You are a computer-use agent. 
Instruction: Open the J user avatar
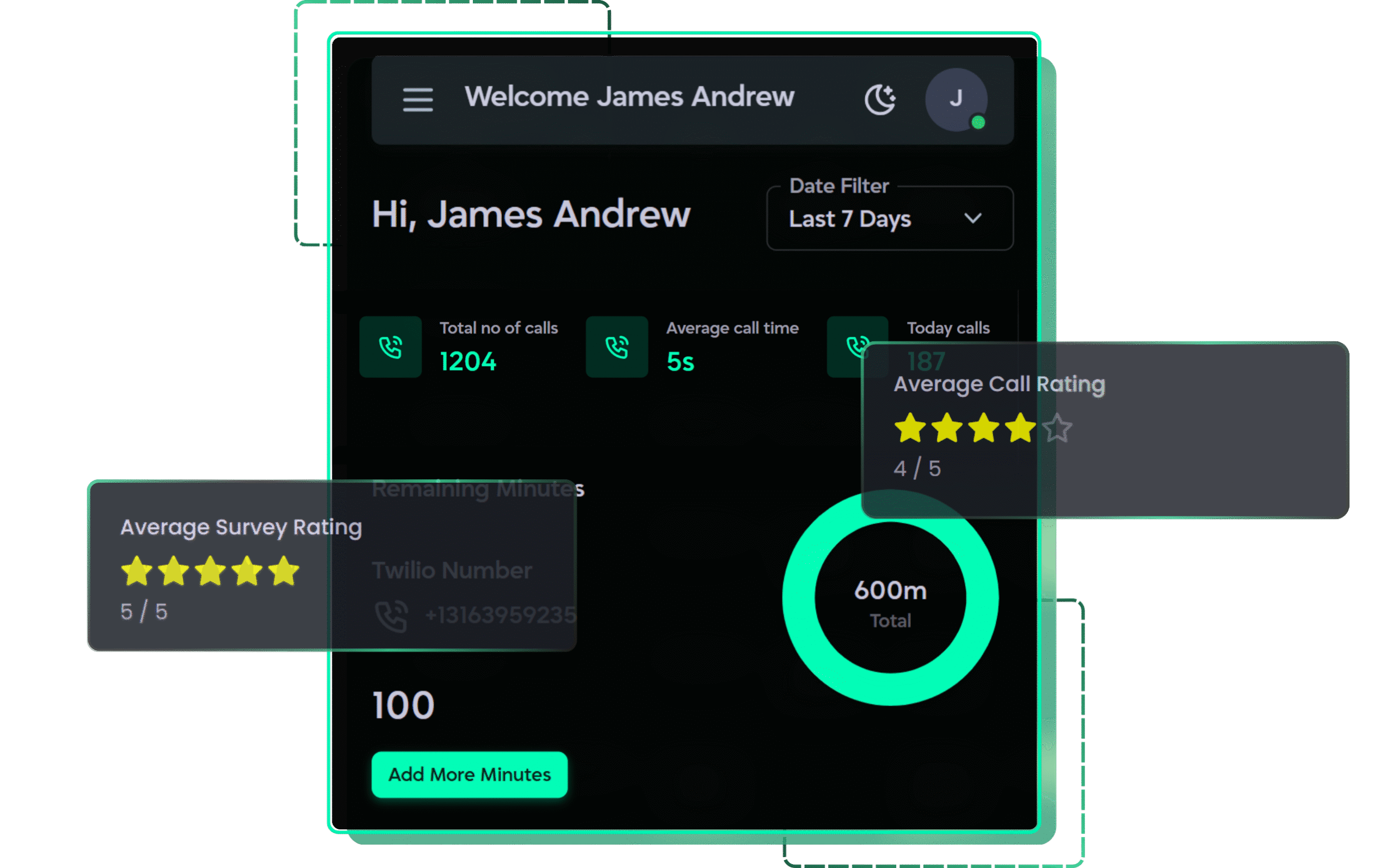955,99
